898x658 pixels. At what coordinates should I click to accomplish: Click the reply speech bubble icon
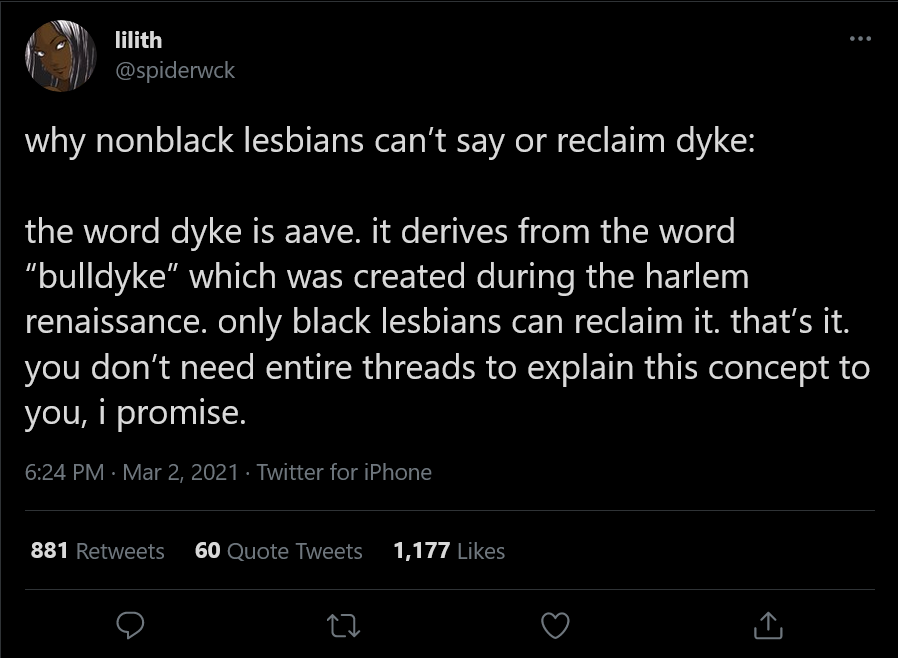(130, 625)
